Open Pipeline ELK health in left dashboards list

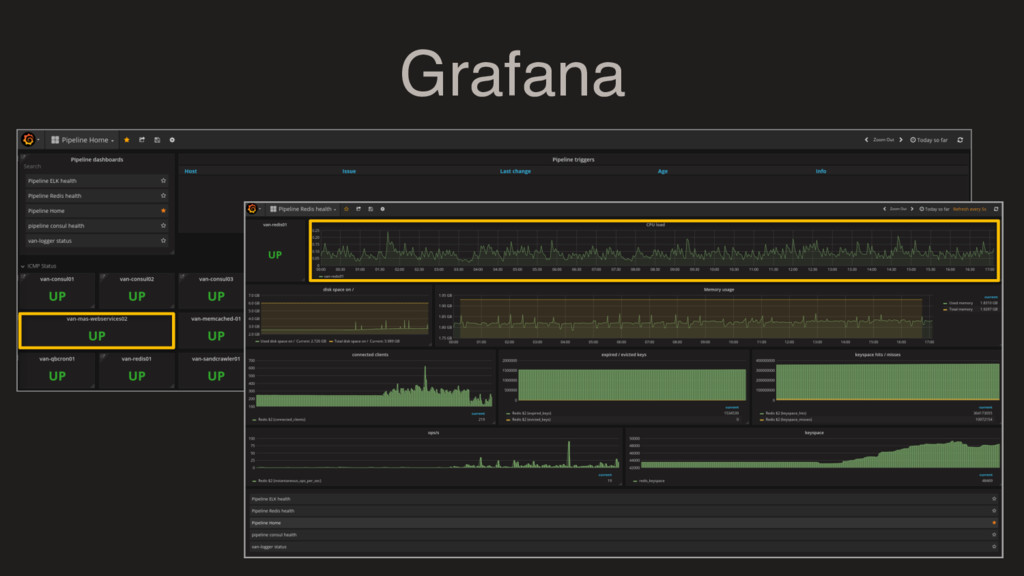[x=97, y=181]
